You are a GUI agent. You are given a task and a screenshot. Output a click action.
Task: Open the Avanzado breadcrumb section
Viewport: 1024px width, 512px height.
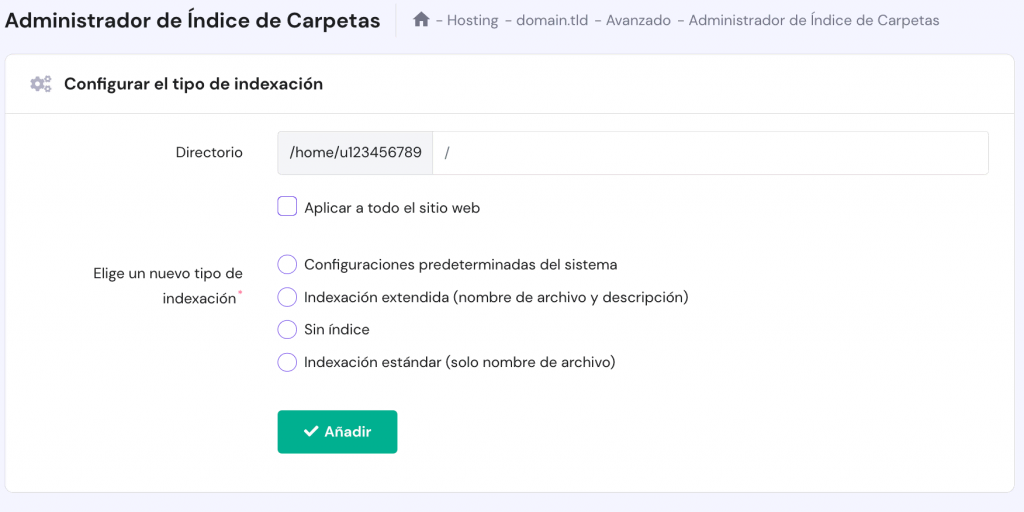coord(638,20)
